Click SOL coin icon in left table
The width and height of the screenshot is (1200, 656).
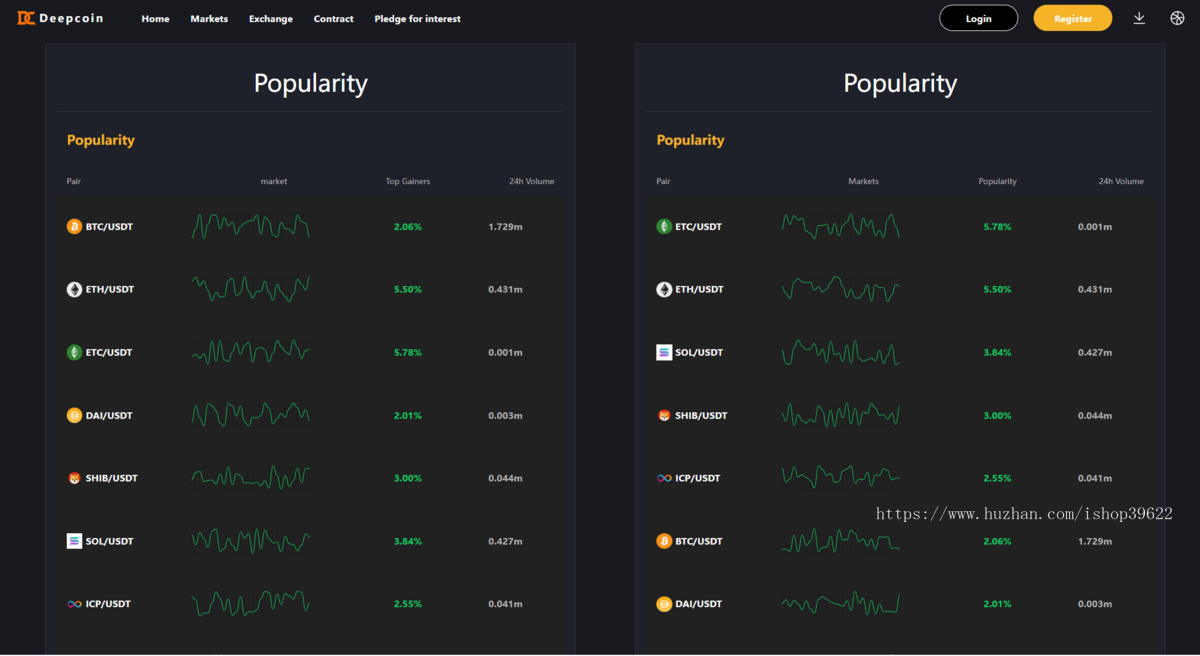pyautogui.click(x=74, y=542)
